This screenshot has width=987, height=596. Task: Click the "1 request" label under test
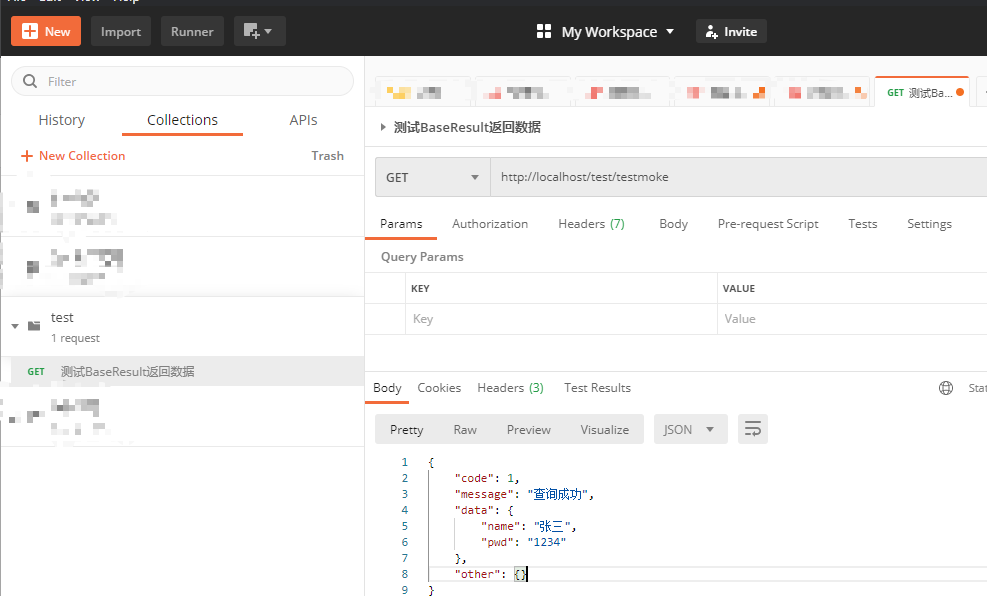point(76,338)
